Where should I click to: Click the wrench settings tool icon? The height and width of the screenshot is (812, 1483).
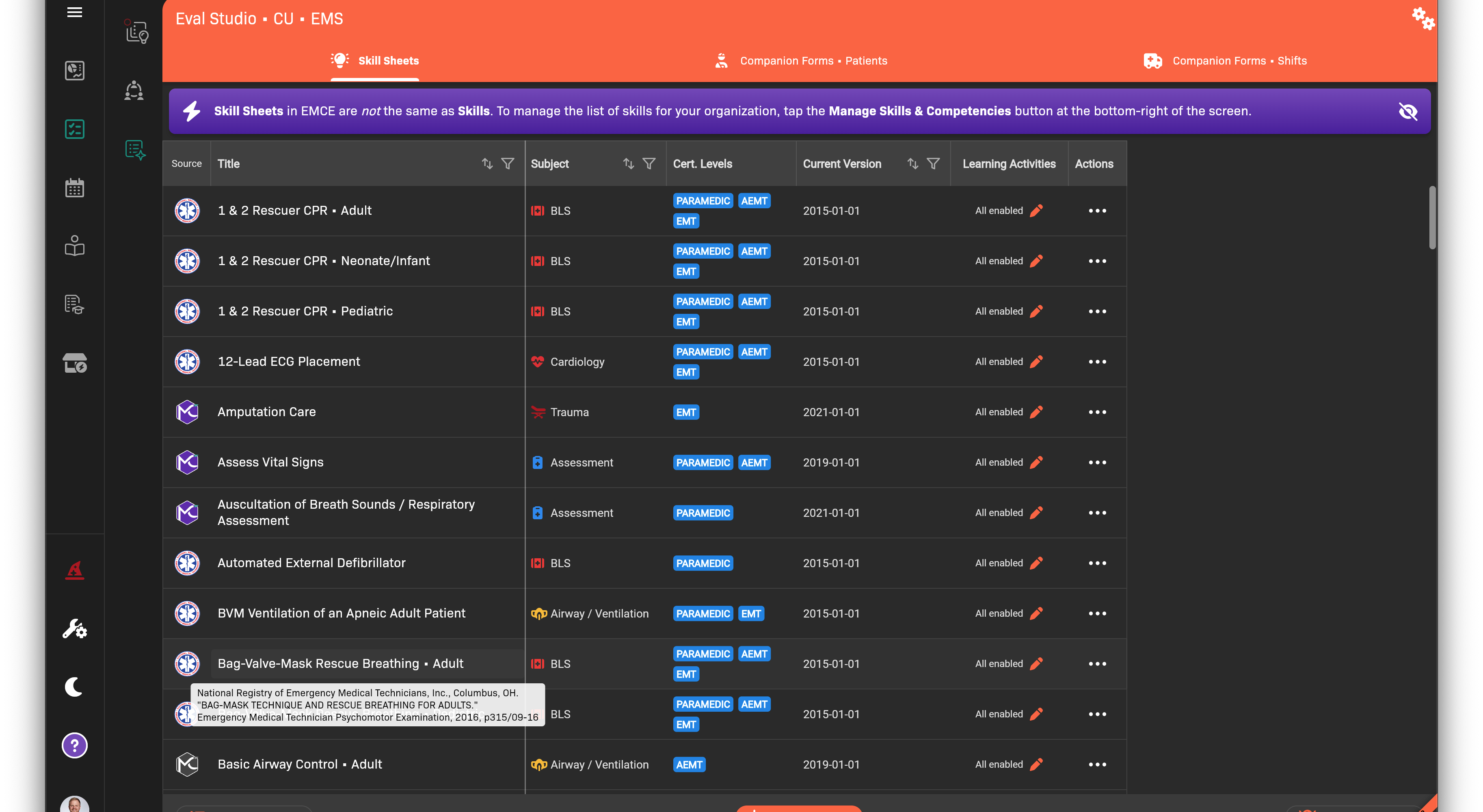[x=74, y=628]
